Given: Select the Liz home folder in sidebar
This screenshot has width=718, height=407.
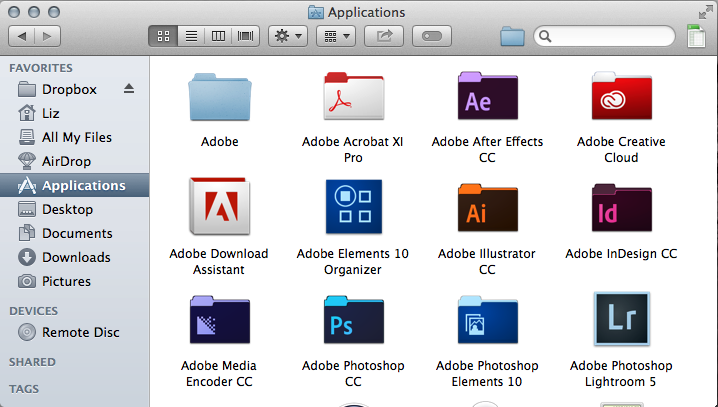Looking at the screenshot, I should 74,113.
